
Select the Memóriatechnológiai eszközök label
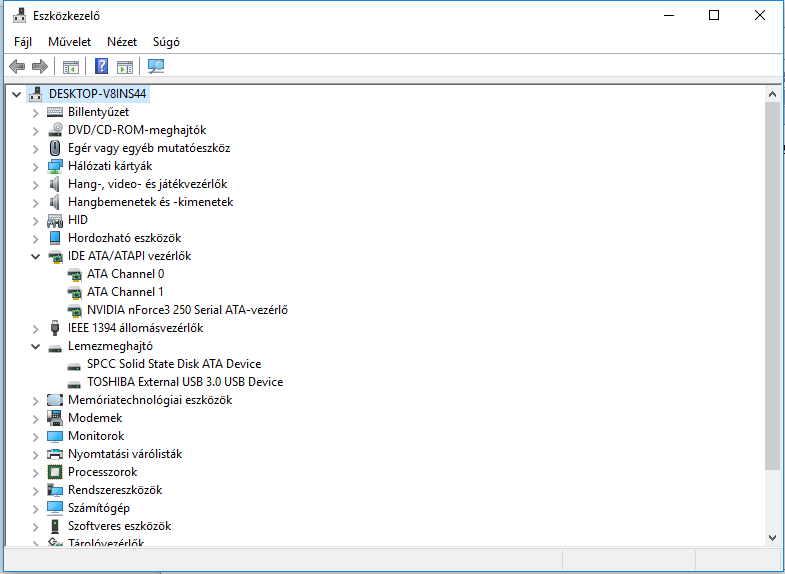click(150, 400)
